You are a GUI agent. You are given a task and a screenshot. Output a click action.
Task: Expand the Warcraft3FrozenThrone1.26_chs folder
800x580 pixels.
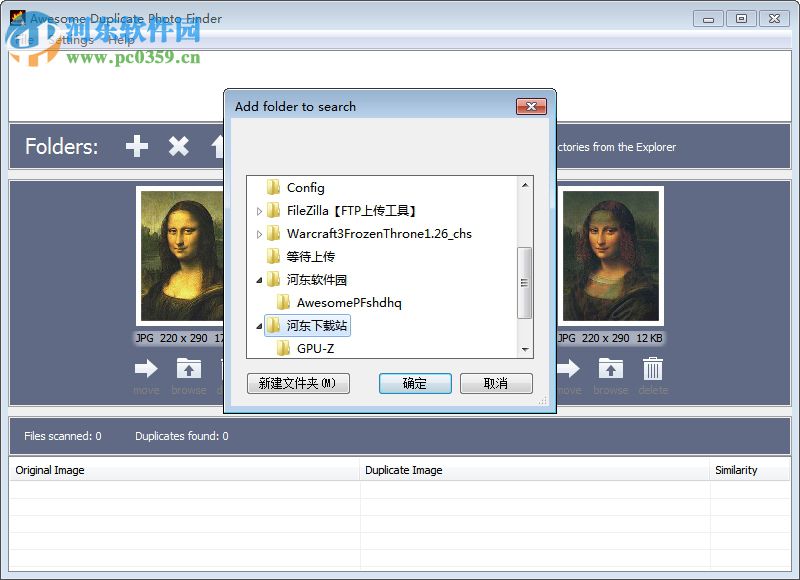pyautogui.click(x=259, y=233)
